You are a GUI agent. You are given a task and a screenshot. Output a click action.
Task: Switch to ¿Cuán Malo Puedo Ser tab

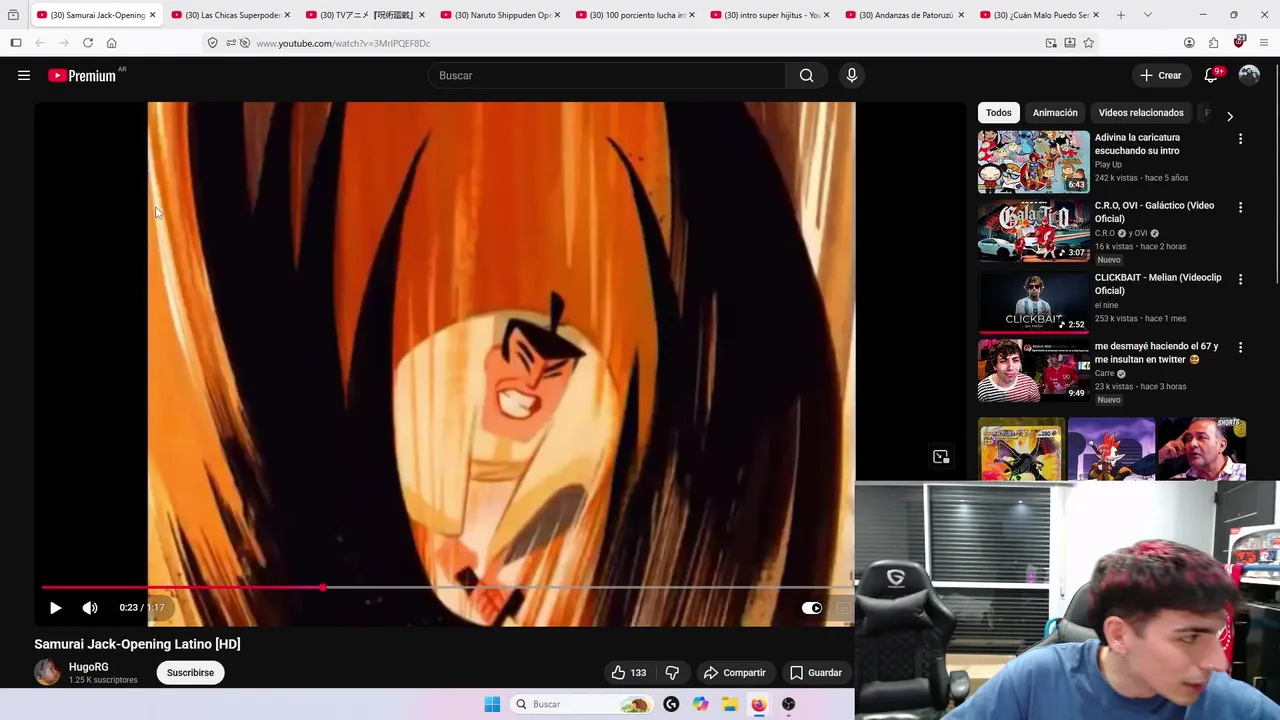[1039, 15]
